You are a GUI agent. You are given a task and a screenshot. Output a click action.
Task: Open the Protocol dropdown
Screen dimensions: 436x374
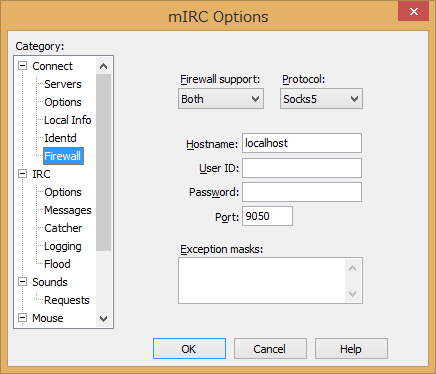click(x=321, y=99)
